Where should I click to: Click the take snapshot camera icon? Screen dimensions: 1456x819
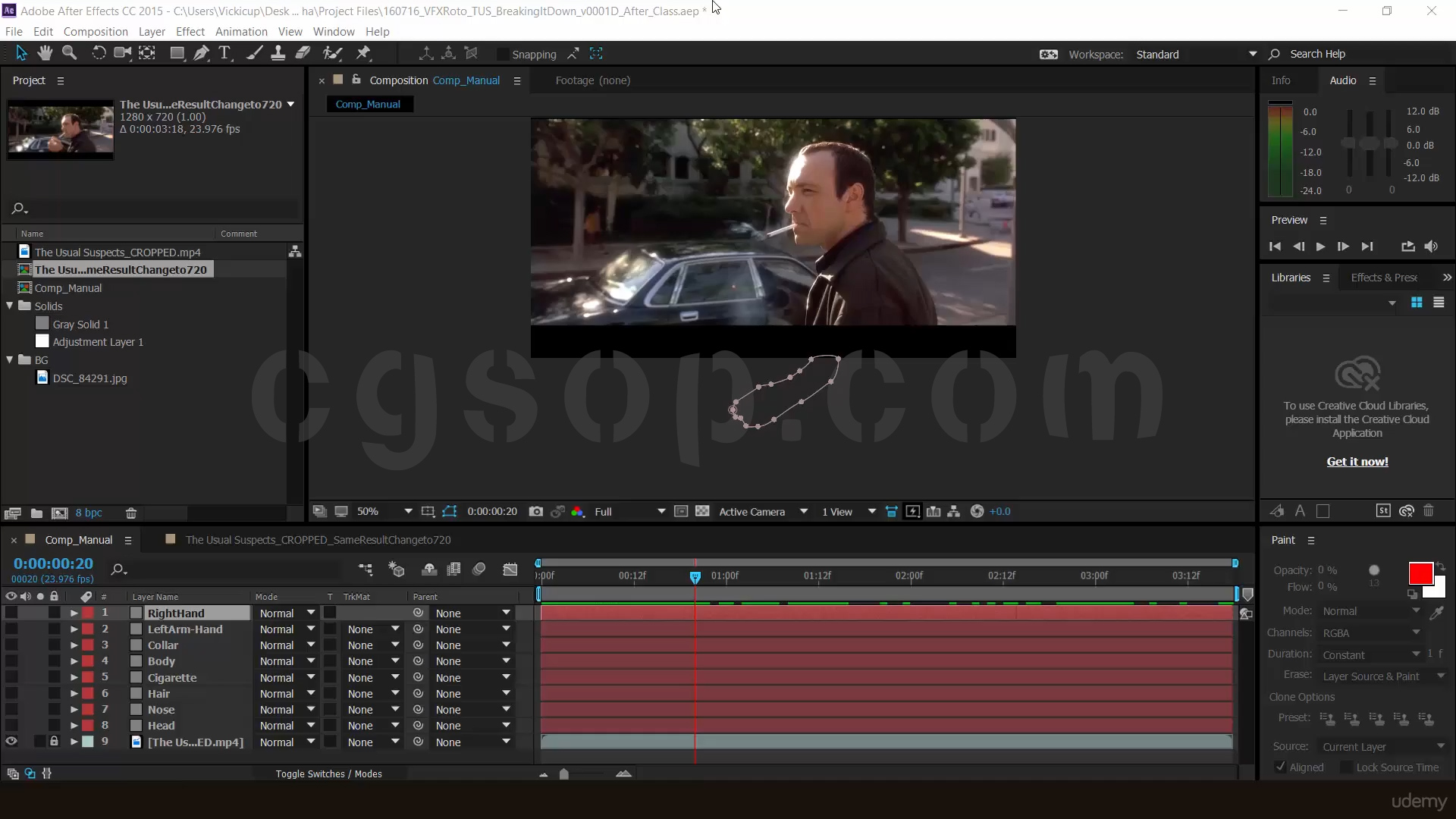pos(535,512)
